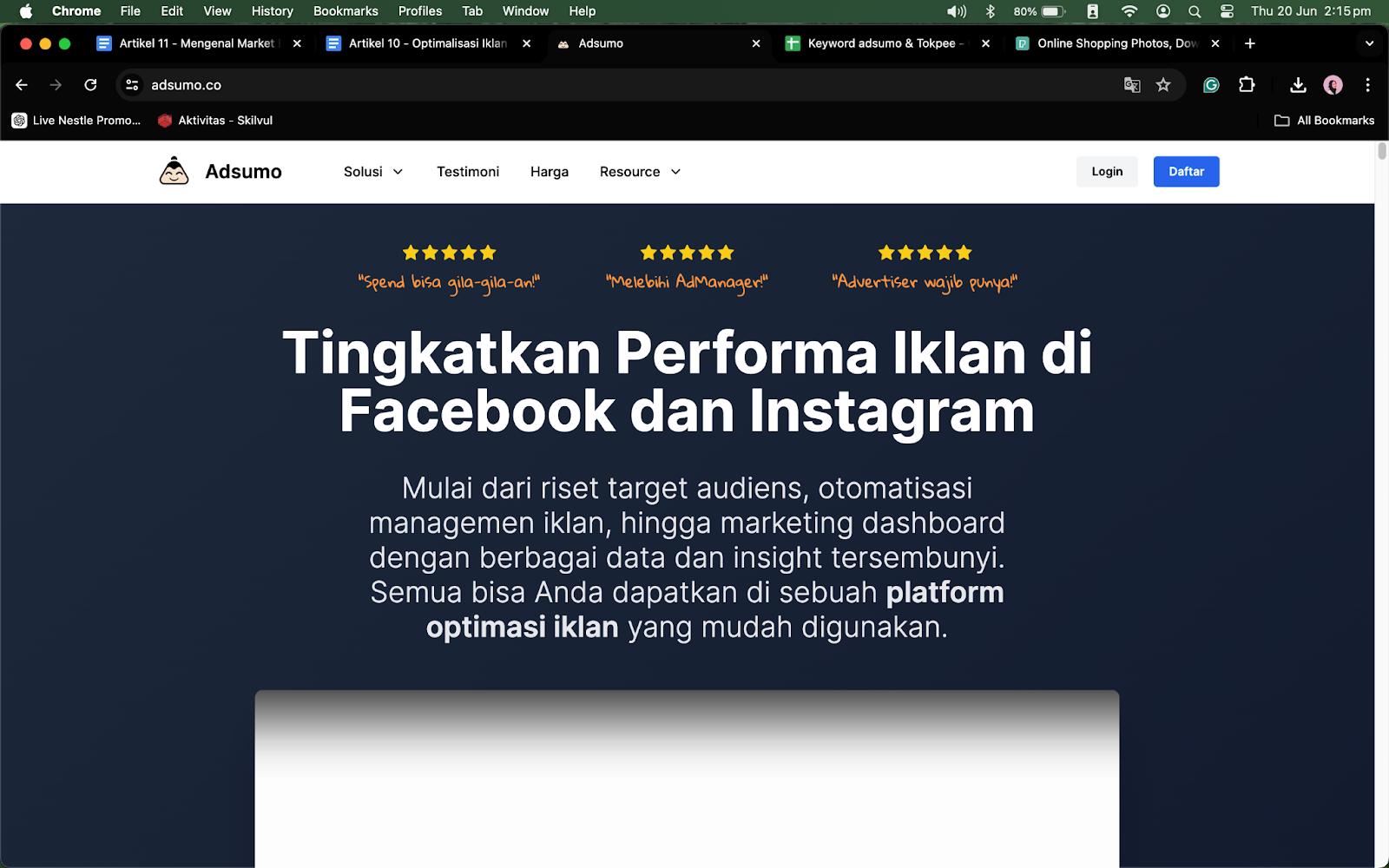Click the "Melebihi AdManager!" testimonial
This screenshot has width=1389, height=868.
tap(687, 282)
